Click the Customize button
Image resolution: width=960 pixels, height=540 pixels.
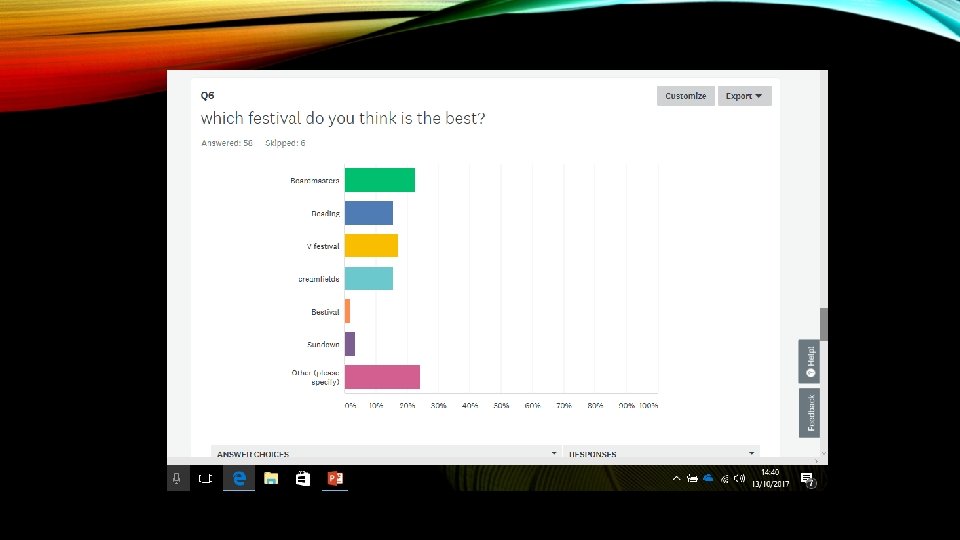click(x=685, y=96)
